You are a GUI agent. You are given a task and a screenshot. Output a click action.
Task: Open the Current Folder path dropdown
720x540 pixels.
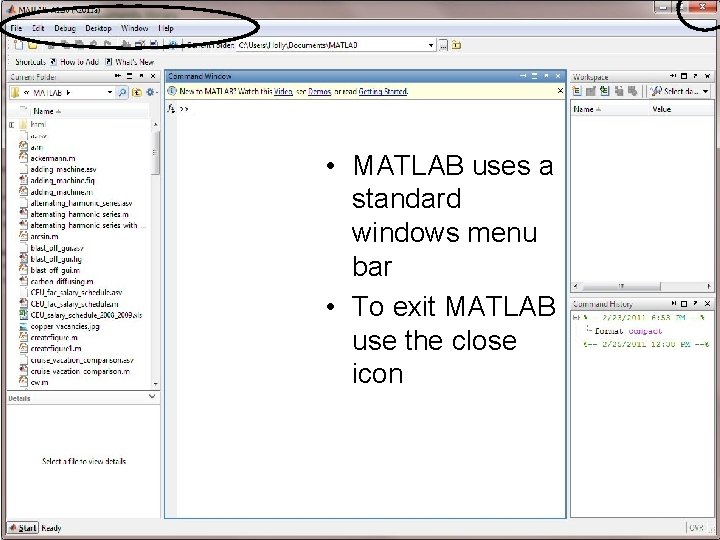coord(431,45)
